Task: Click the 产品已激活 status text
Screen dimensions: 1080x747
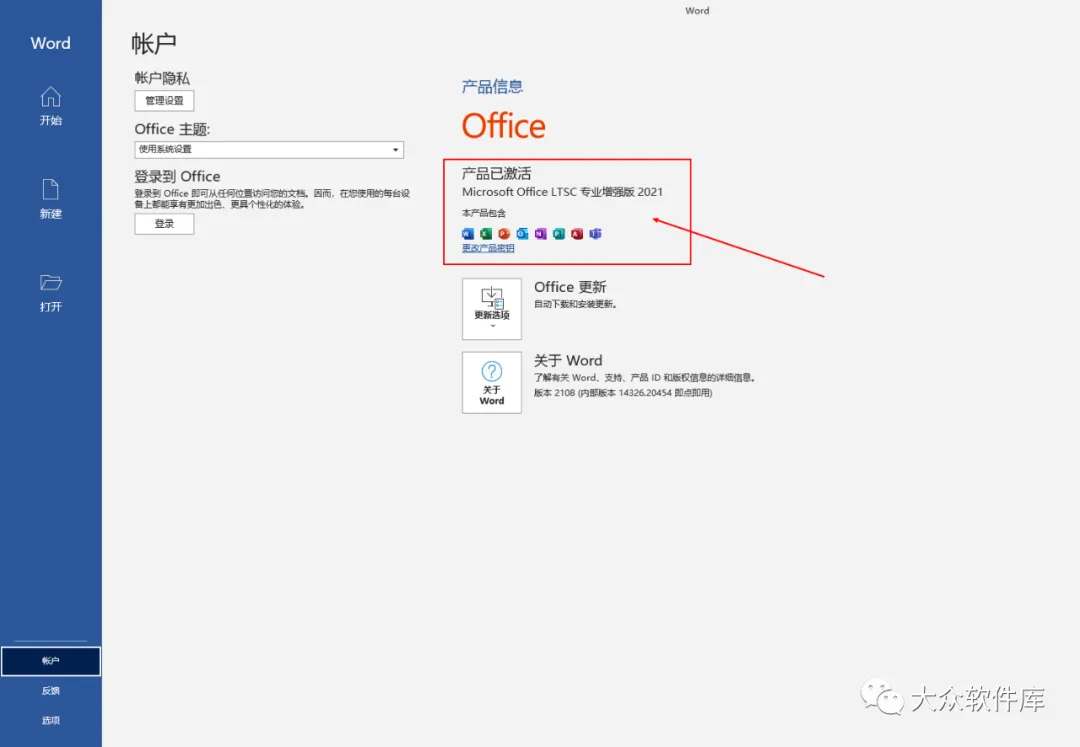Action: click(x=497, y=173)
